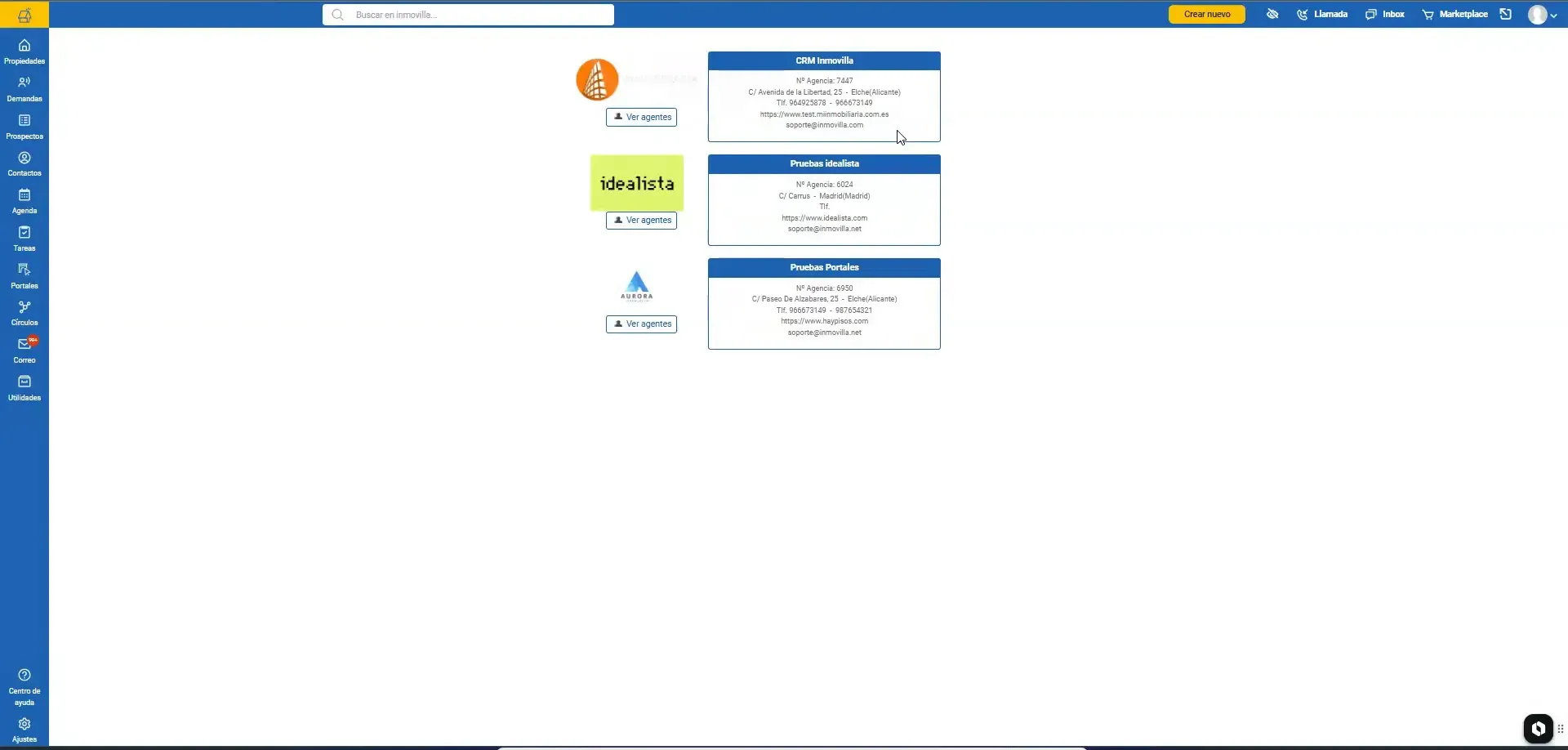View agents of Pruebas idealista agency
The image size is (1568, 750).
click(x=641, y=221)
